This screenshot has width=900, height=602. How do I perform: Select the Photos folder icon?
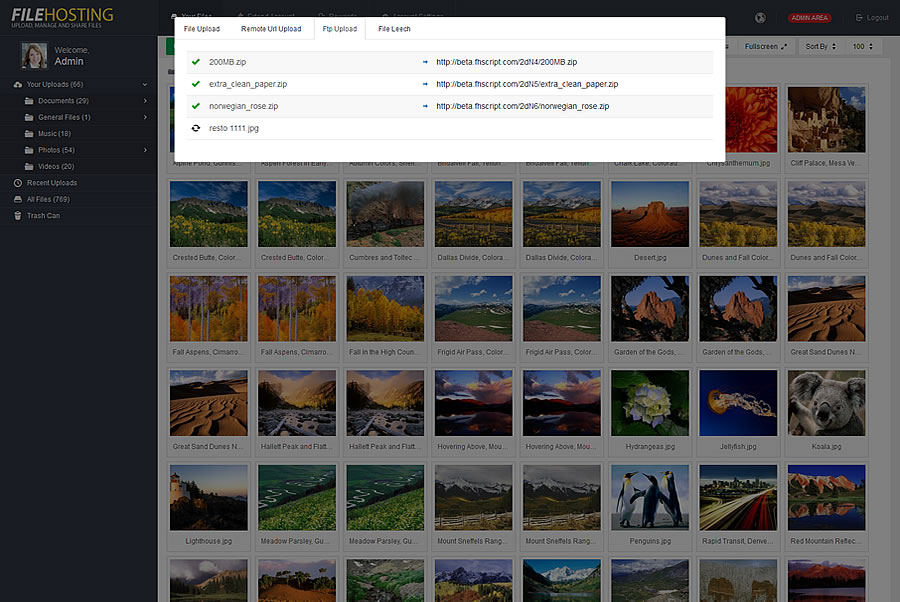click(x=29, y=150)
